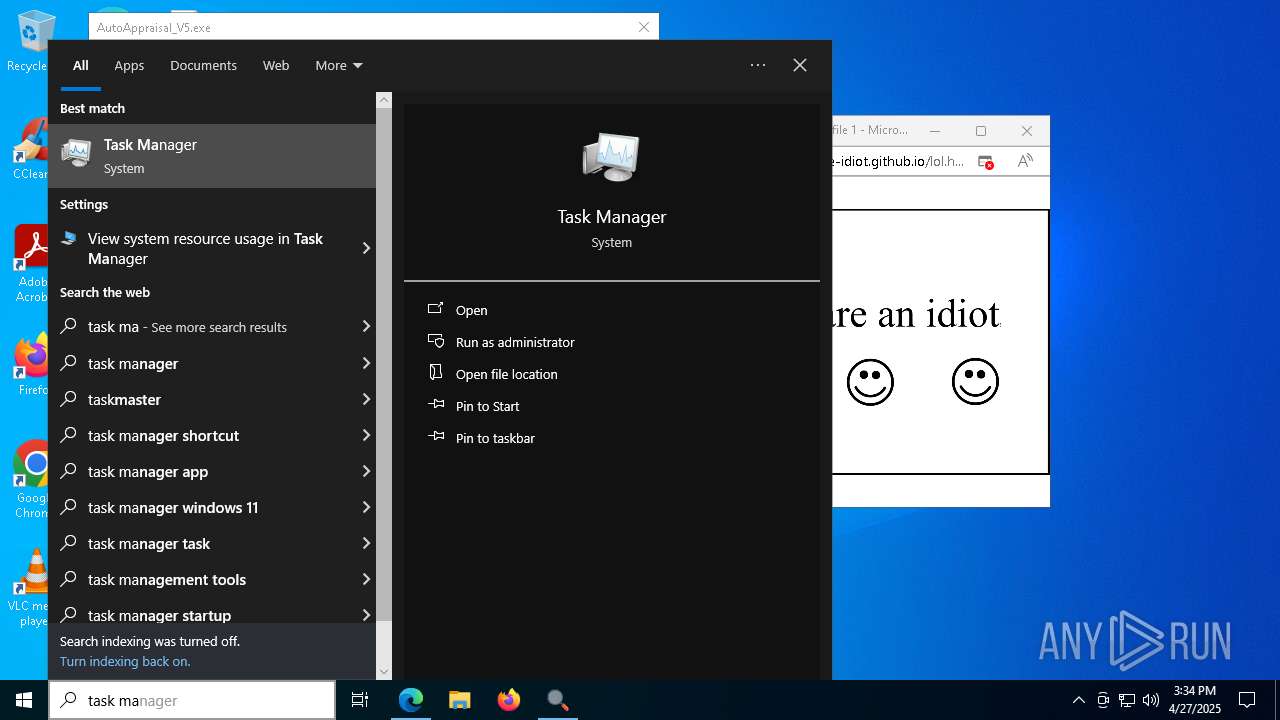This screenshot has height=720, width=1280.
Task: Choose Pin to taskbar
Action: tap(495, 438)
